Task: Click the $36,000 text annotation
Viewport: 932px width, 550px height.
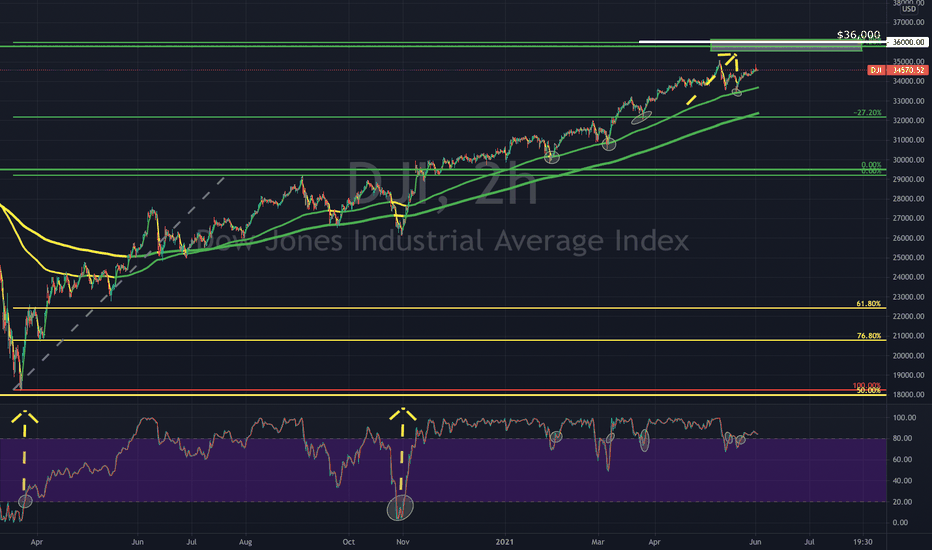Action: pyautogui.click(x=858, y=34)
